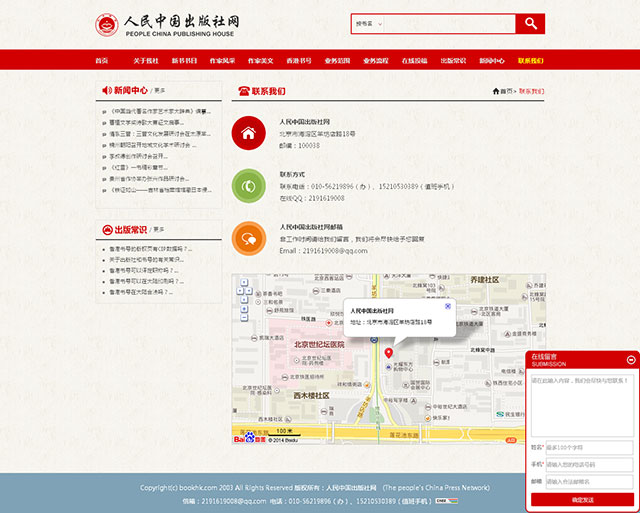
Task: Select the 联系我们 navigation tab
Action: (530, 61)
